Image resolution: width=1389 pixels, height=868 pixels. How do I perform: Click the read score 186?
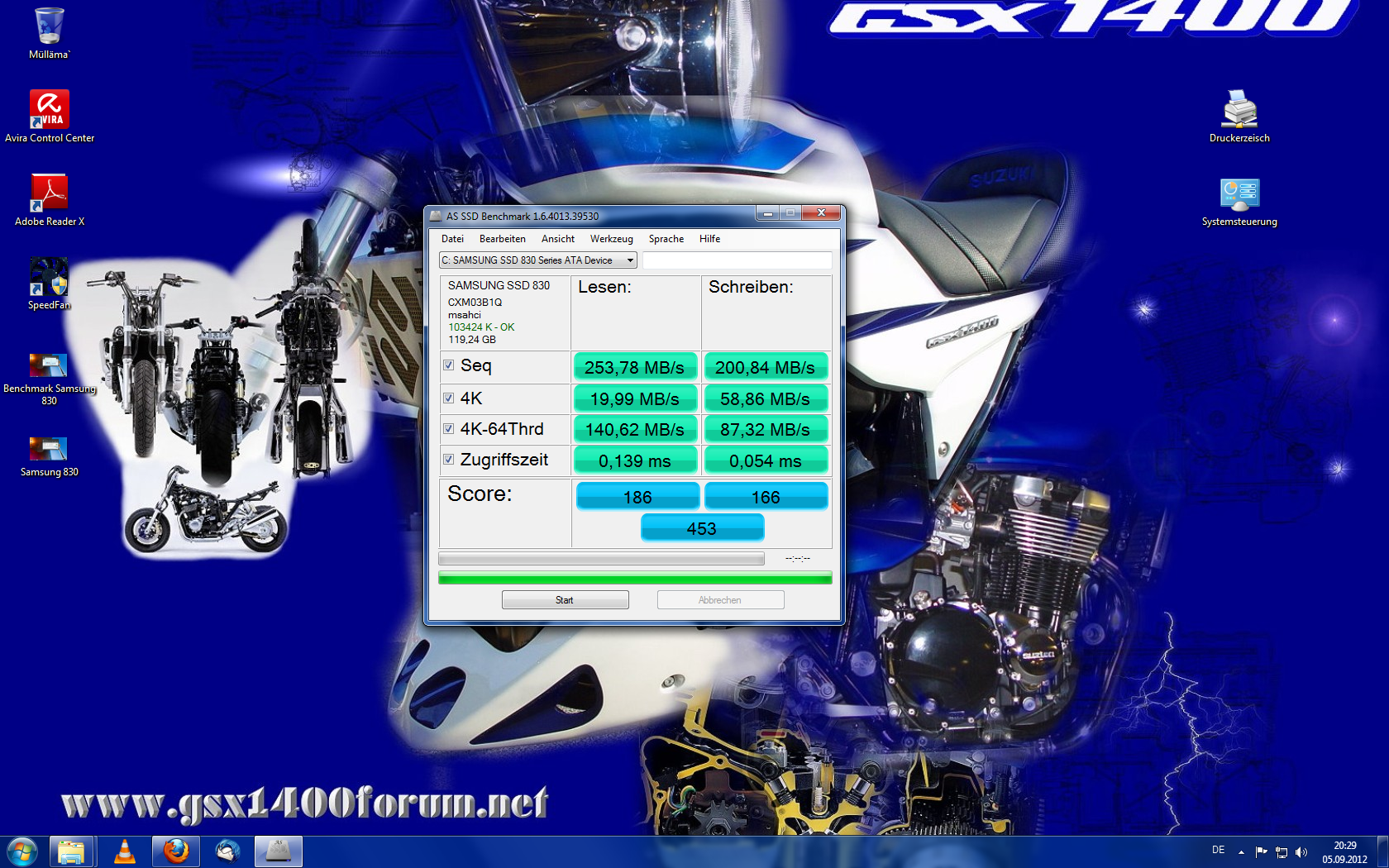tap(637, 497)
